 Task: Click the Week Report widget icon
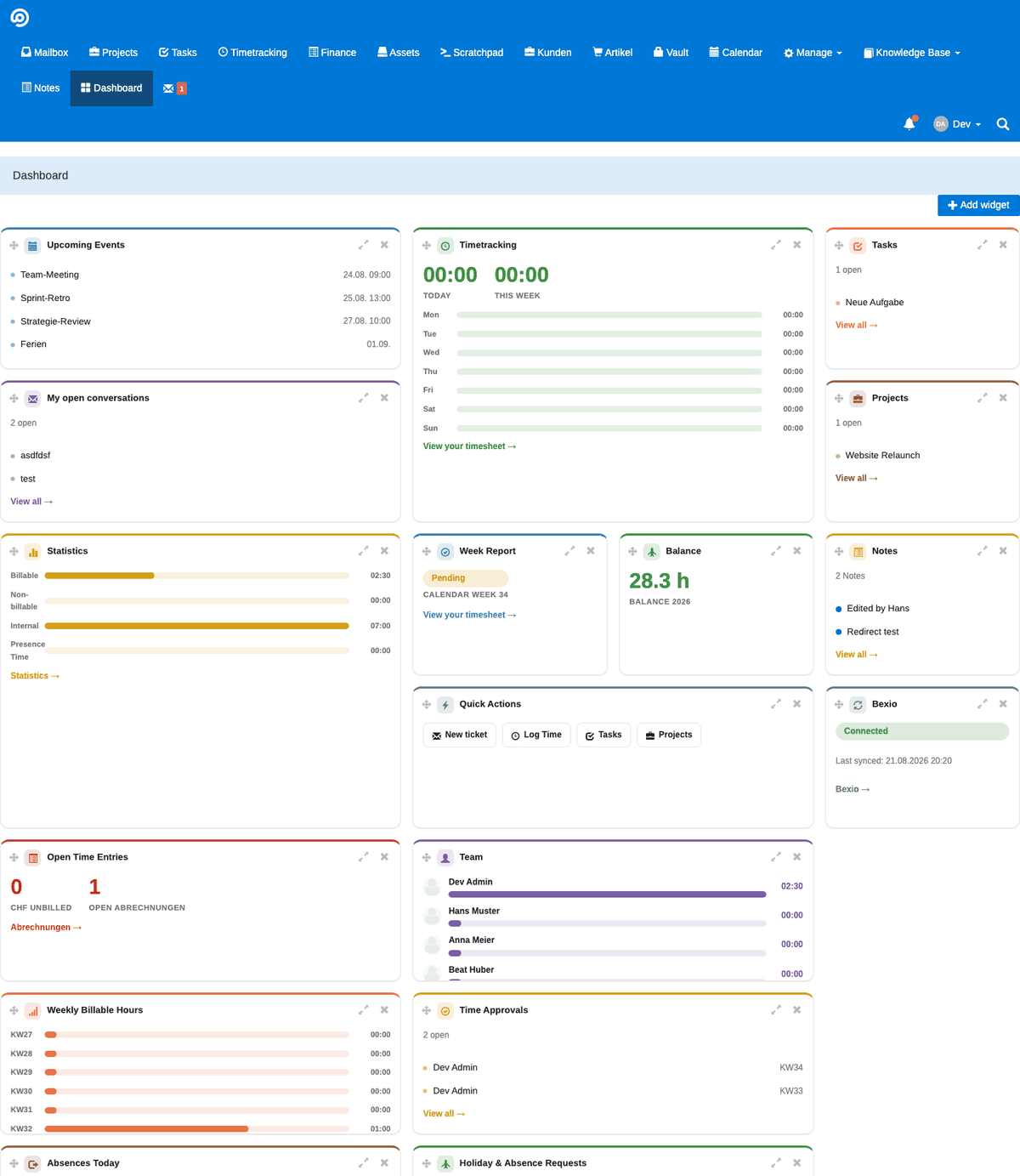click(445, 552)
